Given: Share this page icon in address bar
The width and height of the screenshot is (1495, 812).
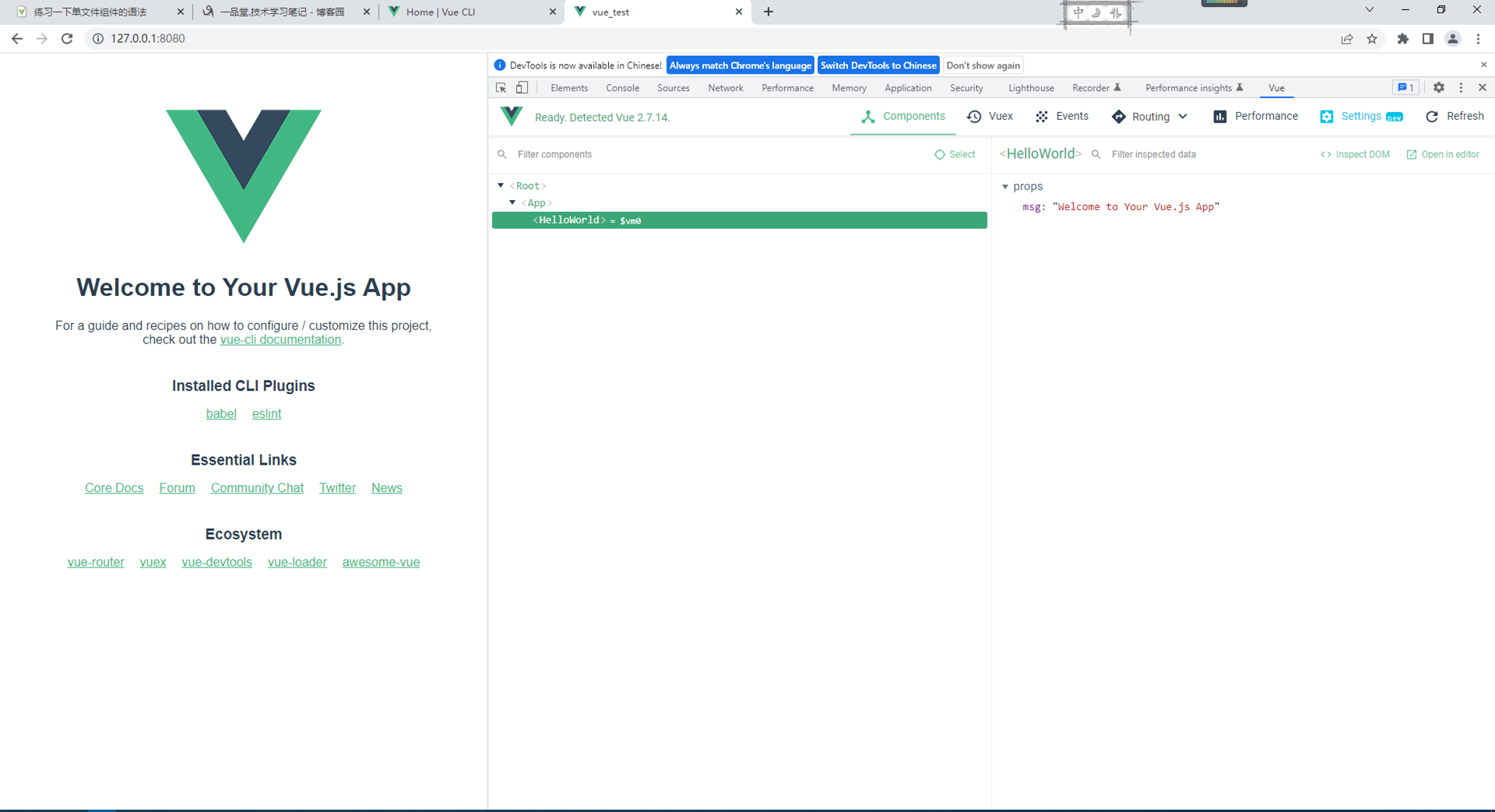Looking at the screenshot, I should [1347, 38].
